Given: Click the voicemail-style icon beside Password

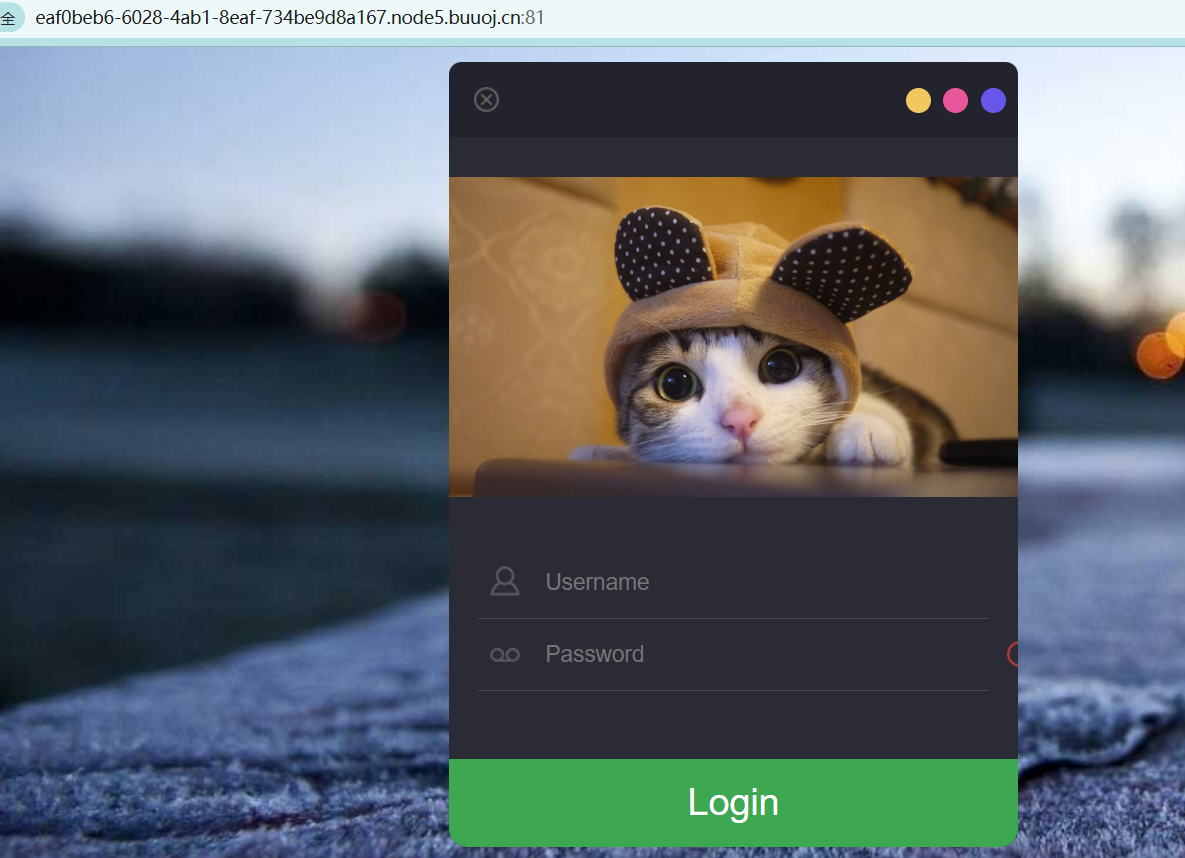Looking at the screenshot, I should (x=505, y=654).
